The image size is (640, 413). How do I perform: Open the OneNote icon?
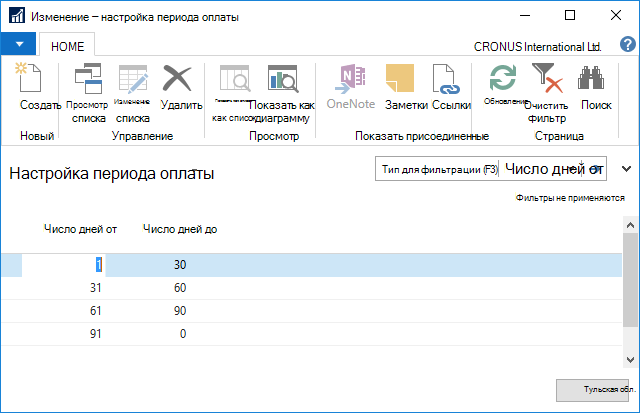click(x=351, y=78)
